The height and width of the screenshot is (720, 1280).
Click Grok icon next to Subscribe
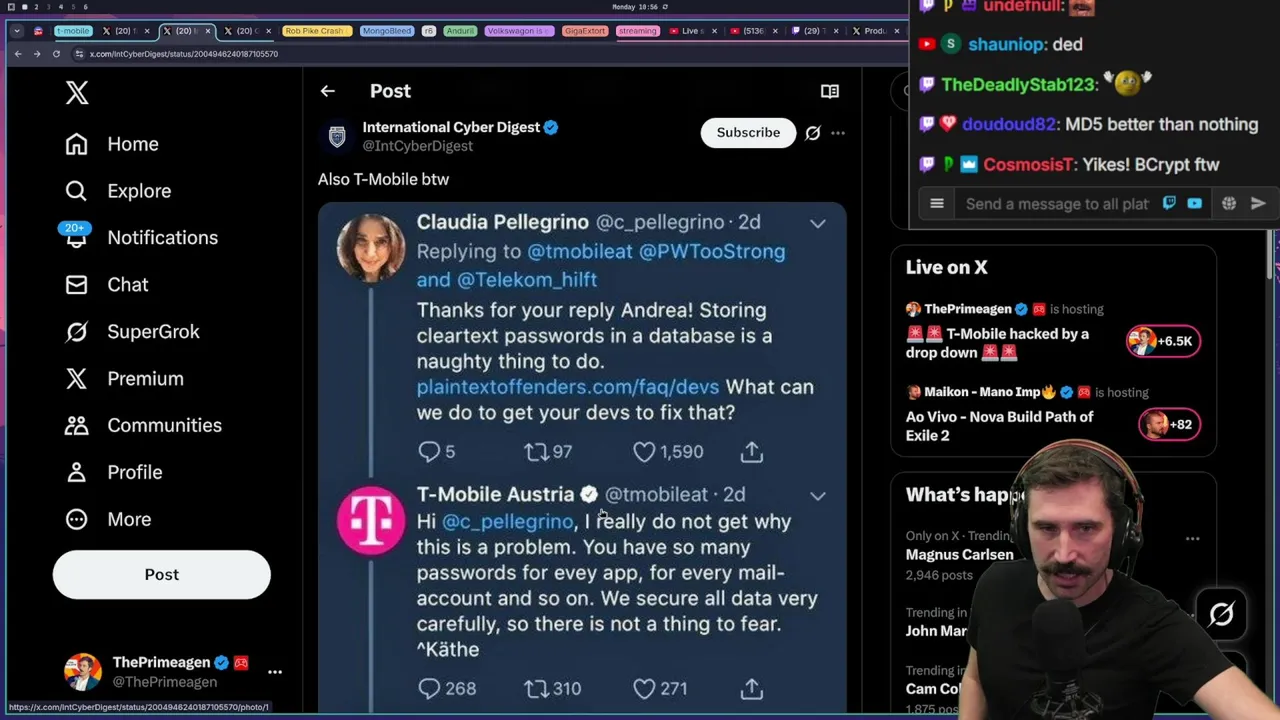[813, 133]
